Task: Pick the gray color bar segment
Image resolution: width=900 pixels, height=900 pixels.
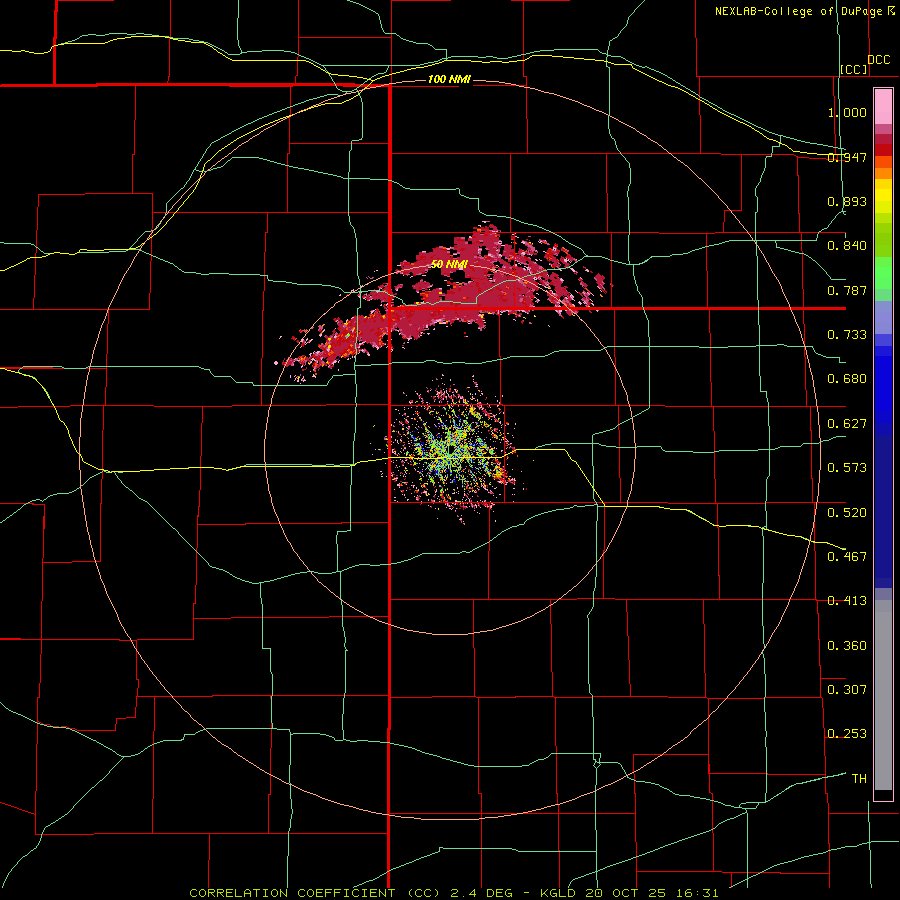Action: [x=883, y=695]
